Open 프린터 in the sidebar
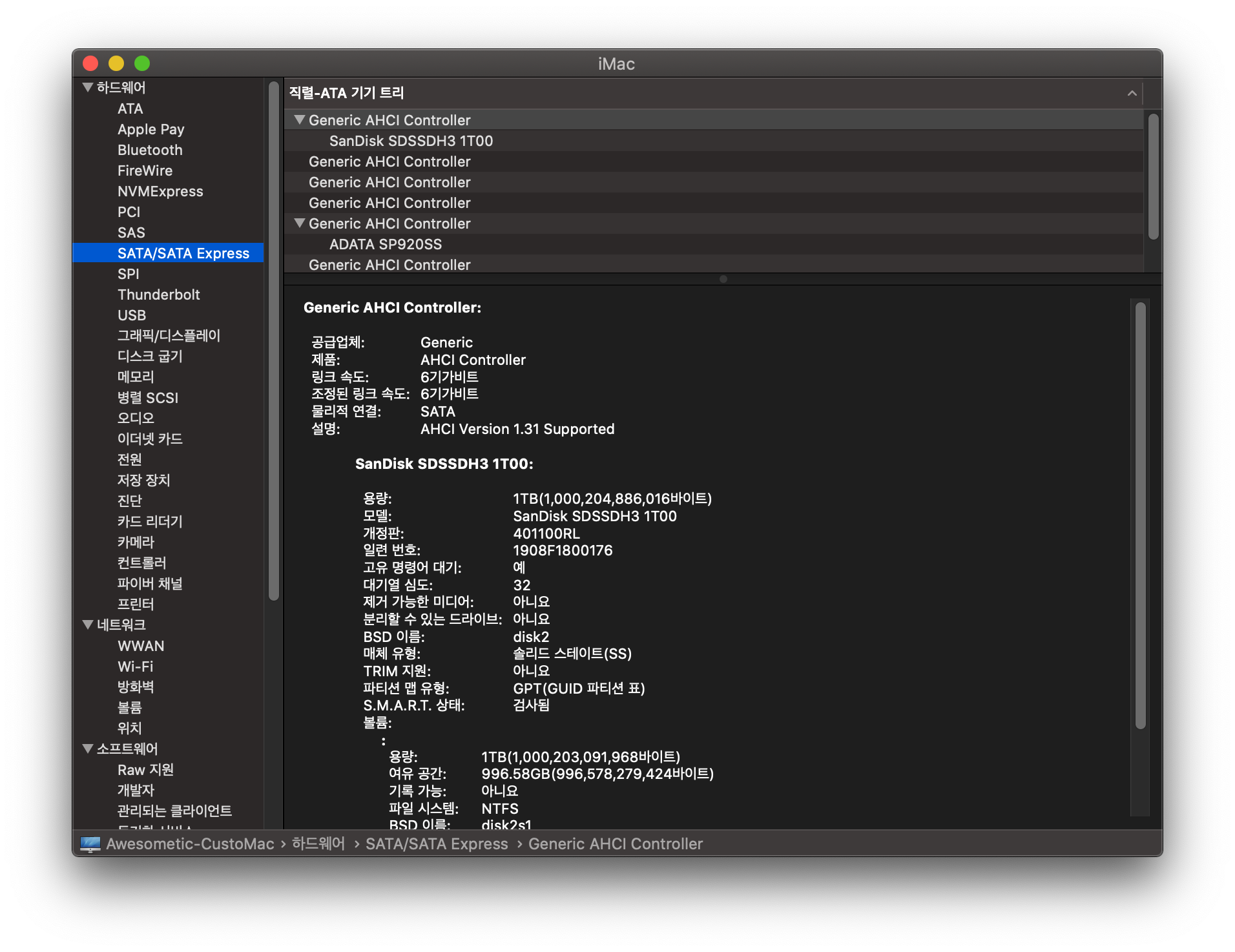This screenshot has height=952, width=1235. tap(136, 604)
